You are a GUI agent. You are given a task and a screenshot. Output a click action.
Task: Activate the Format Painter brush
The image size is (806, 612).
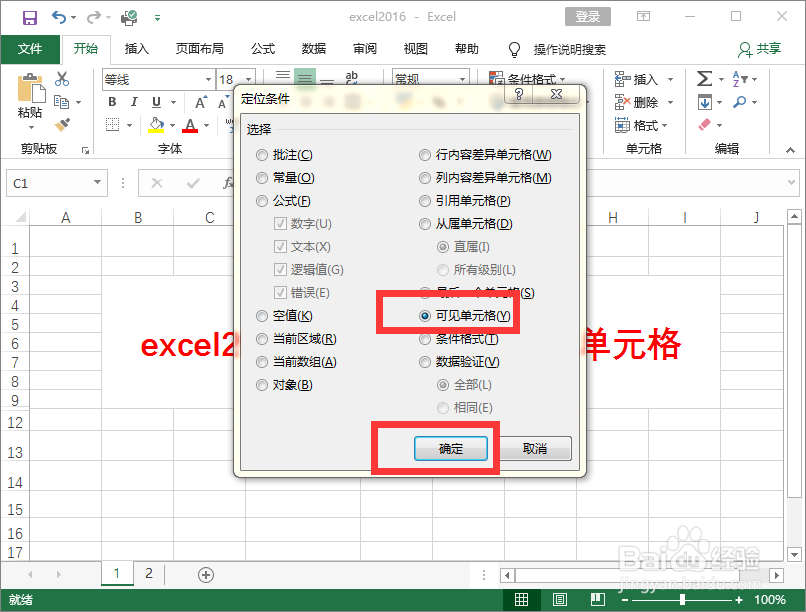coord(62,124)
